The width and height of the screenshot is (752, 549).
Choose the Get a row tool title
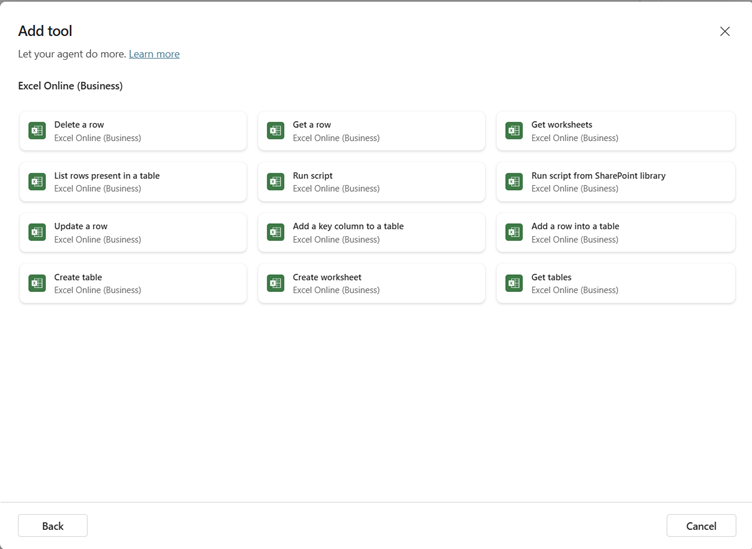(312, 125)
